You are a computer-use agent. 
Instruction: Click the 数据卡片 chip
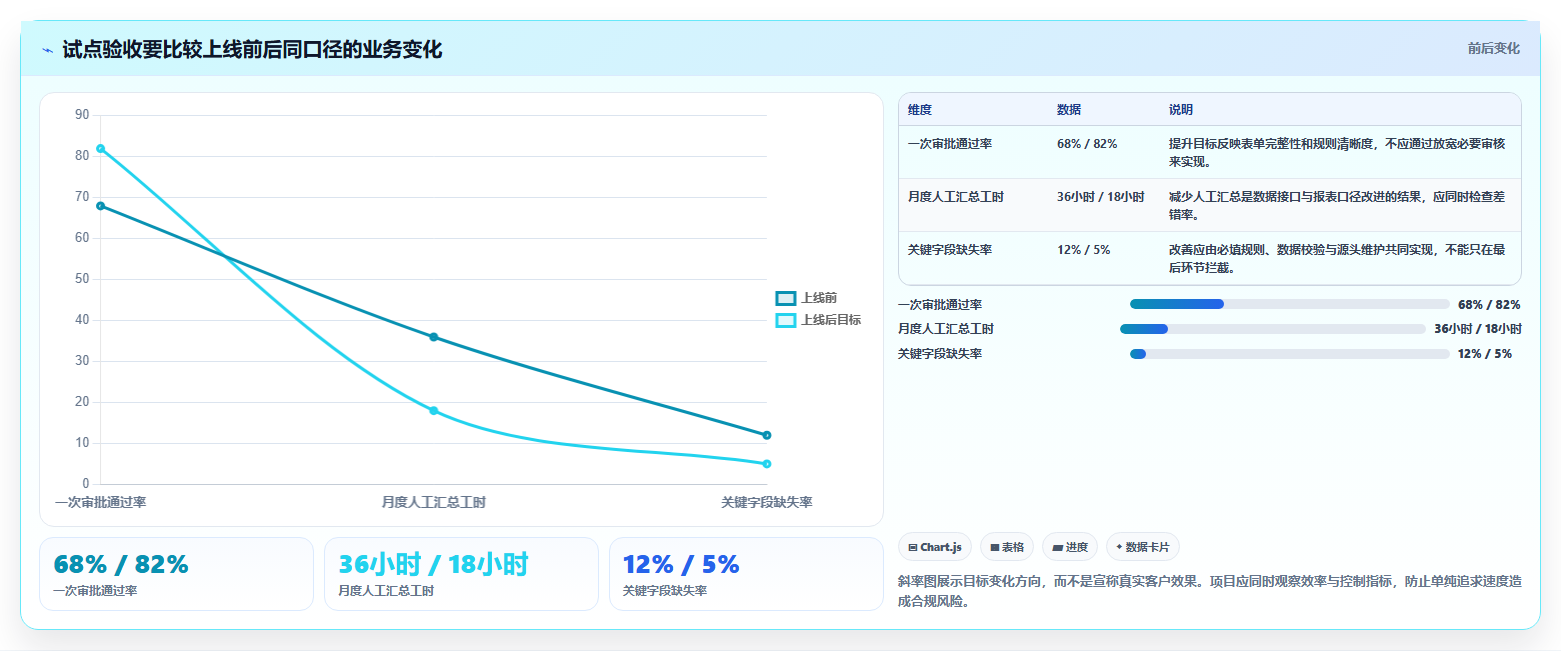[x=1142, y=547]
